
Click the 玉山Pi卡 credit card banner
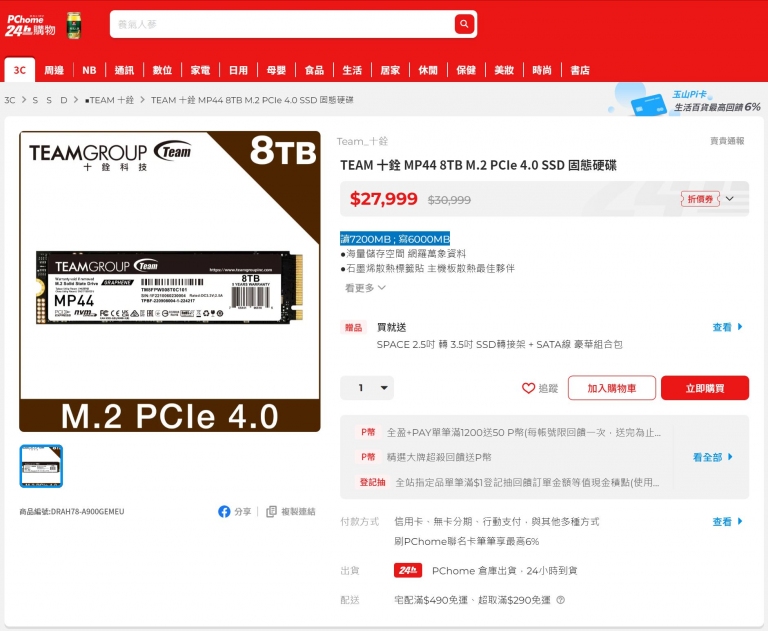pos(686,100)
